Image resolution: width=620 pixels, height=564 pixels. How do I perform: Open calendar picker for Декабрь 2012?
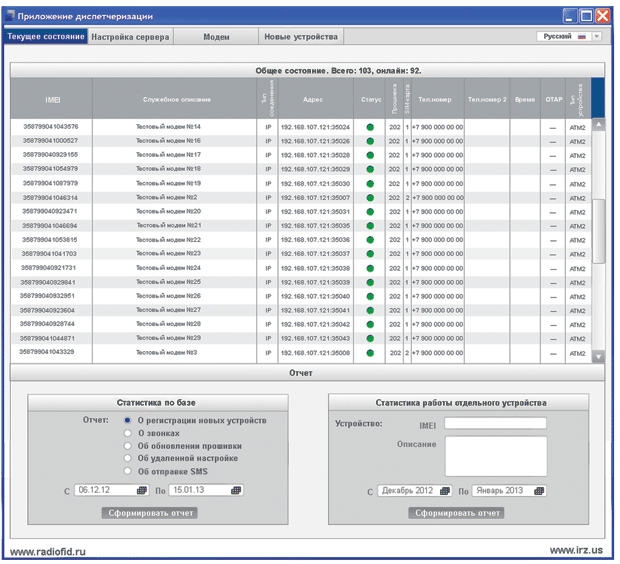(x=445, y=491)
